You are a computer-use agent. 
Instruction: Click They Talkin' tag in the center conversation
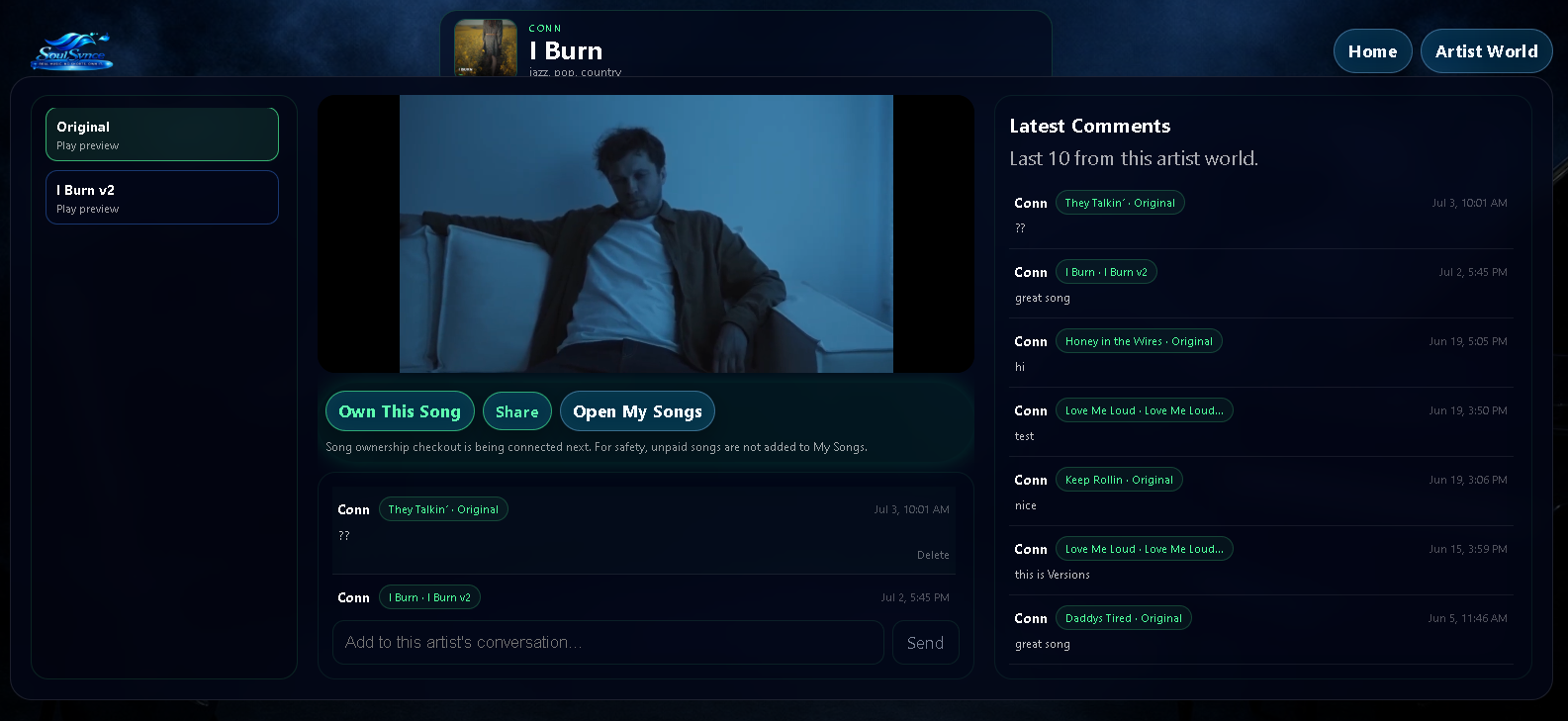click(x=443, y=509)
